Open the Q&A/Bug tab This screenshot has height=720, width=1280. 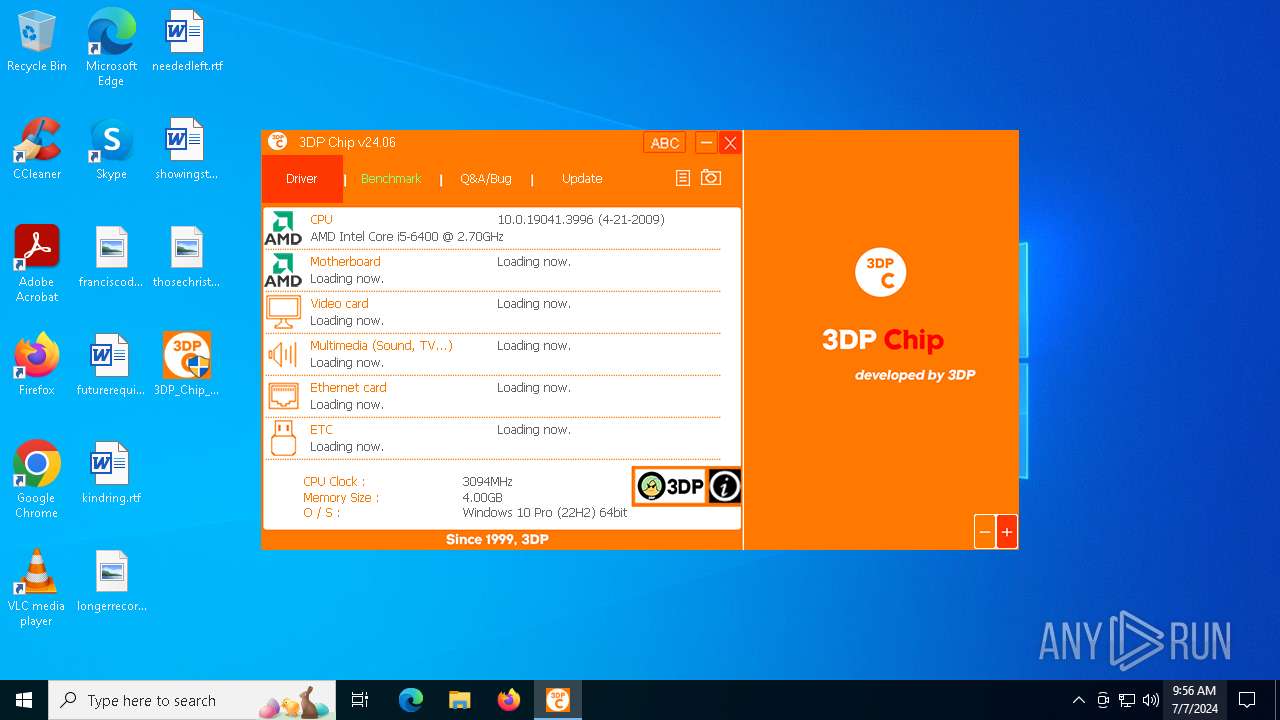click(486, 179)
